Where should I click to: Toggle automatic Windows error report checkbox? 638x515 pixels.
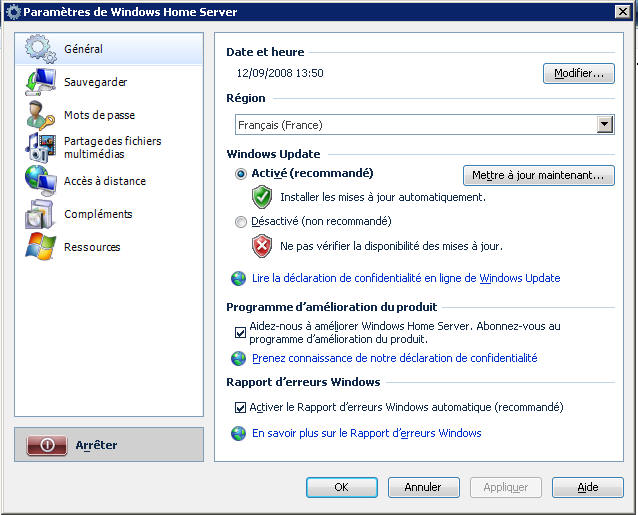(240, 407)
